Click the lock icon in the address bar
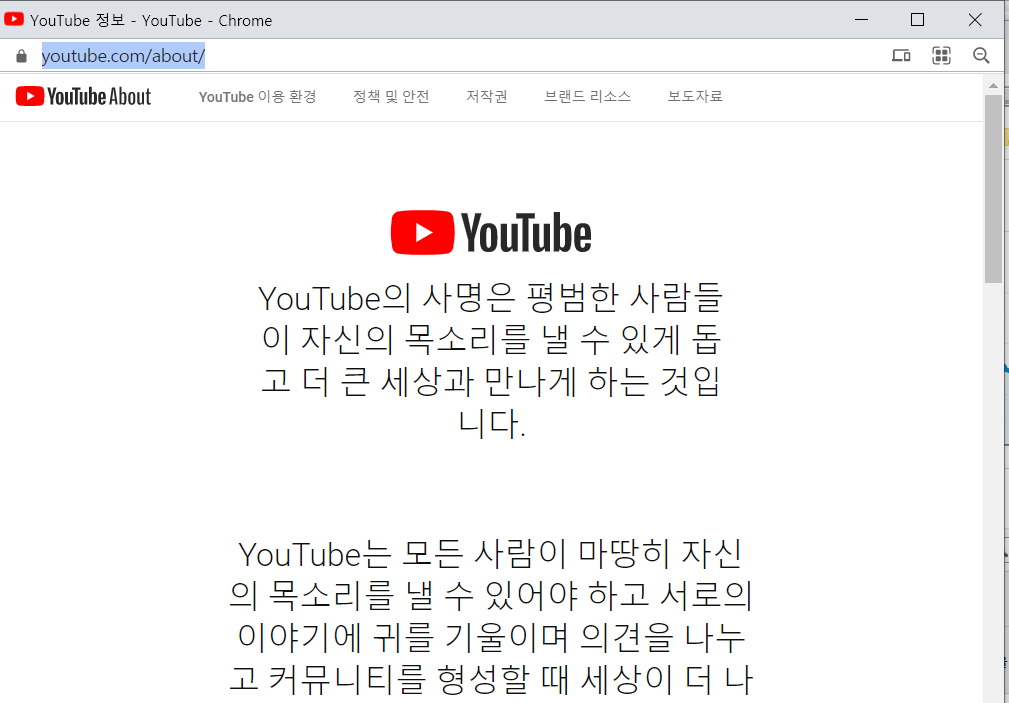The image size is (1009, 703). 21,56
